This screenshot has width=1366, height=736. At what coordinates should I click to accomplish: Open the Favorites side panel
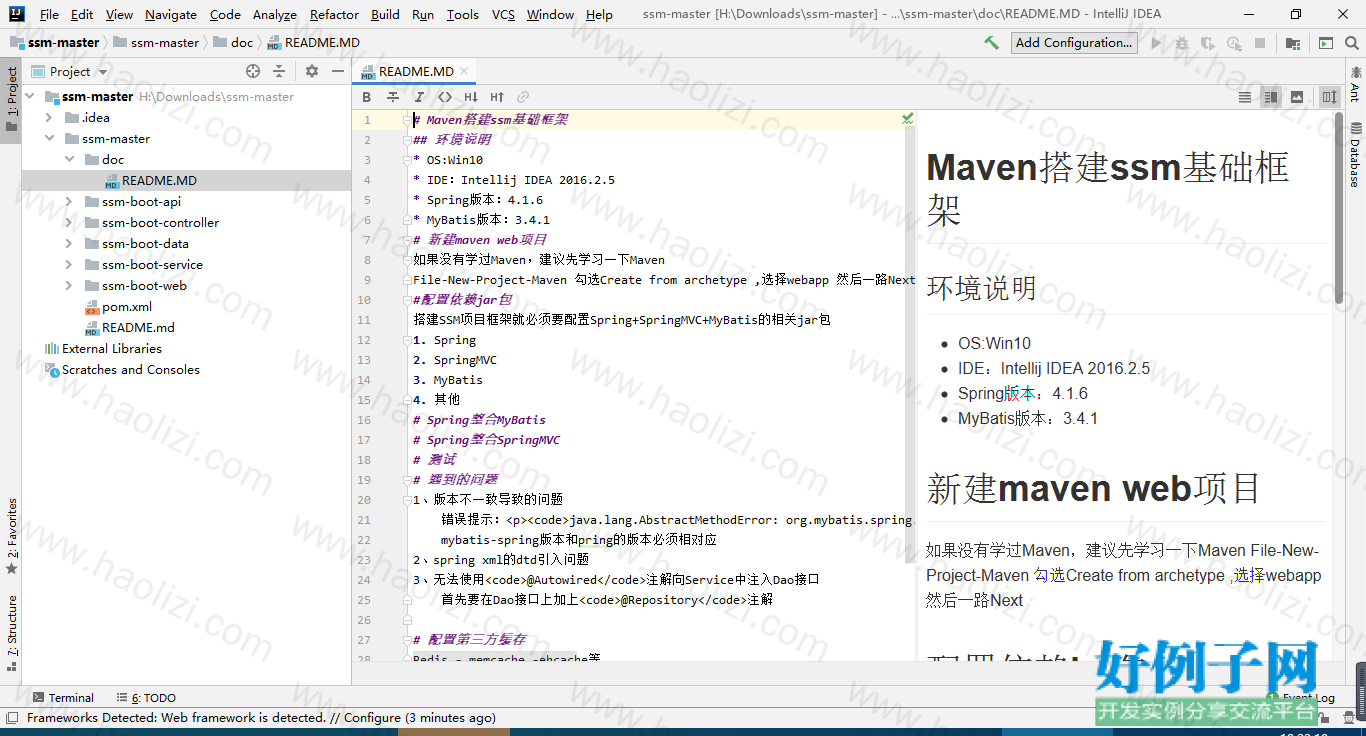[x=11, y=536]
